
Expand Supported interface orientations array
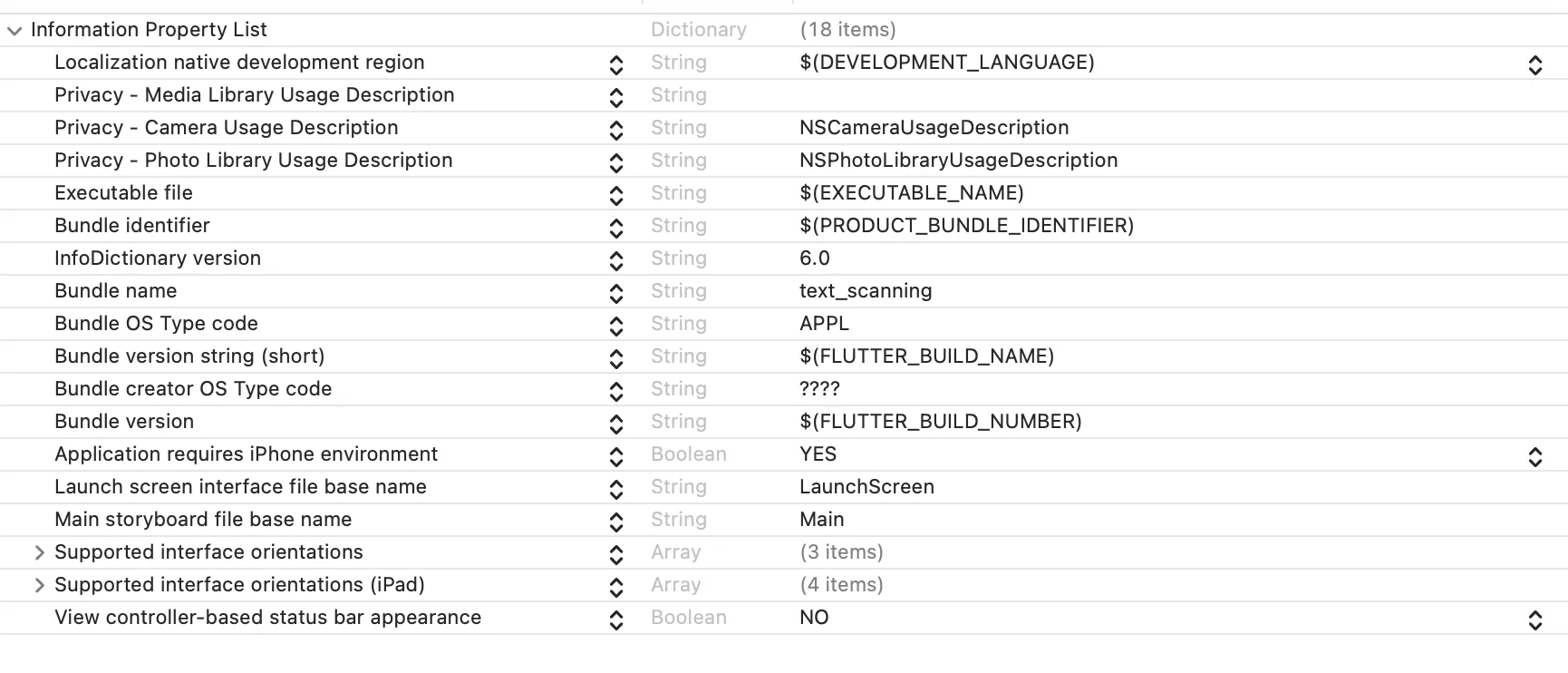39,552
